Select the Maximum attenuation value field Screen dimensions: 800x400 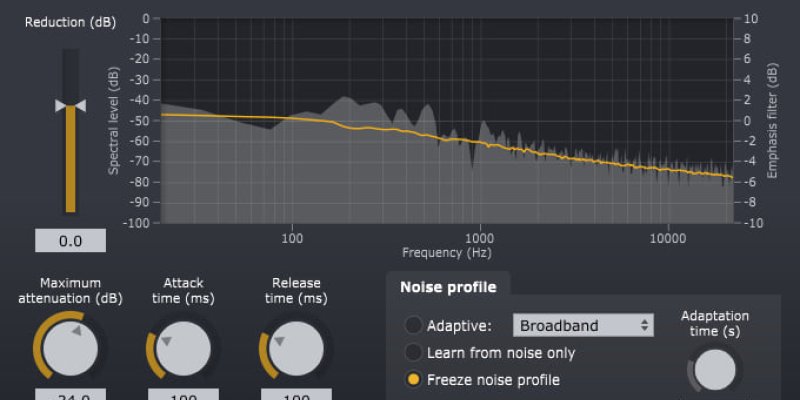point(71,394)
